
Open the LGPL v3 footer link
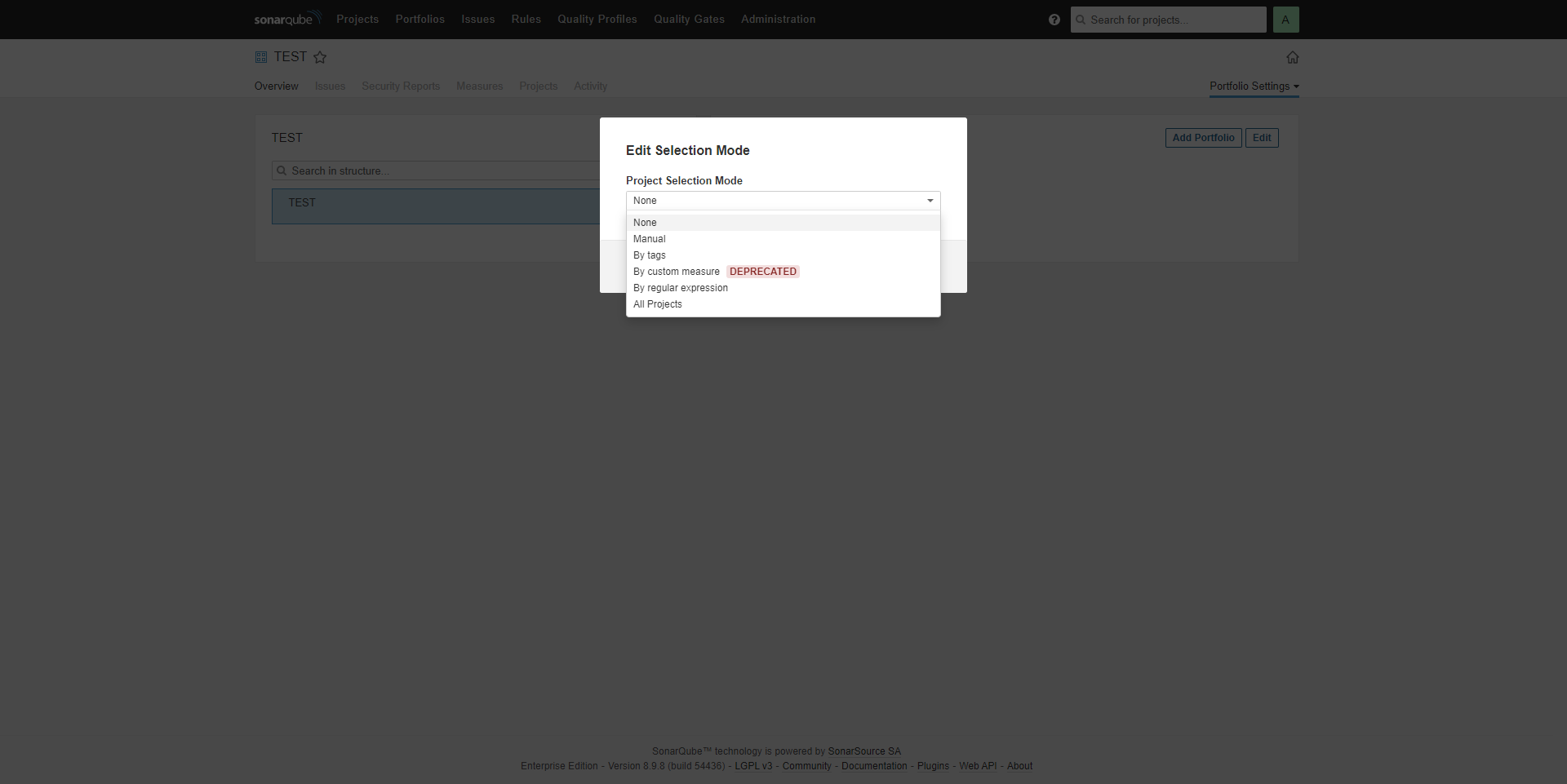point(753,766)
